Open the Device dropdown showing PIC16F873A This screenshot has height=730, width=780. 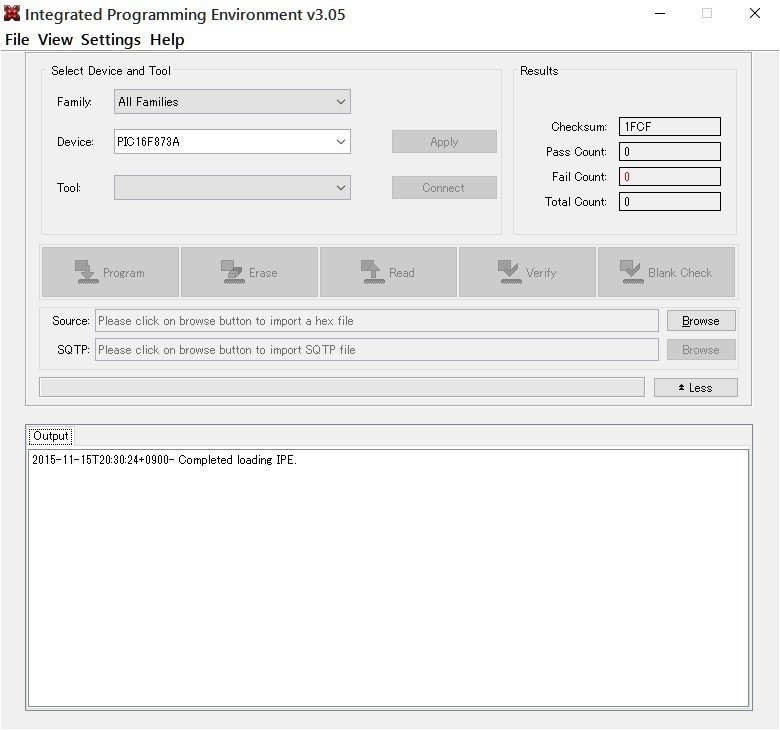232,142
